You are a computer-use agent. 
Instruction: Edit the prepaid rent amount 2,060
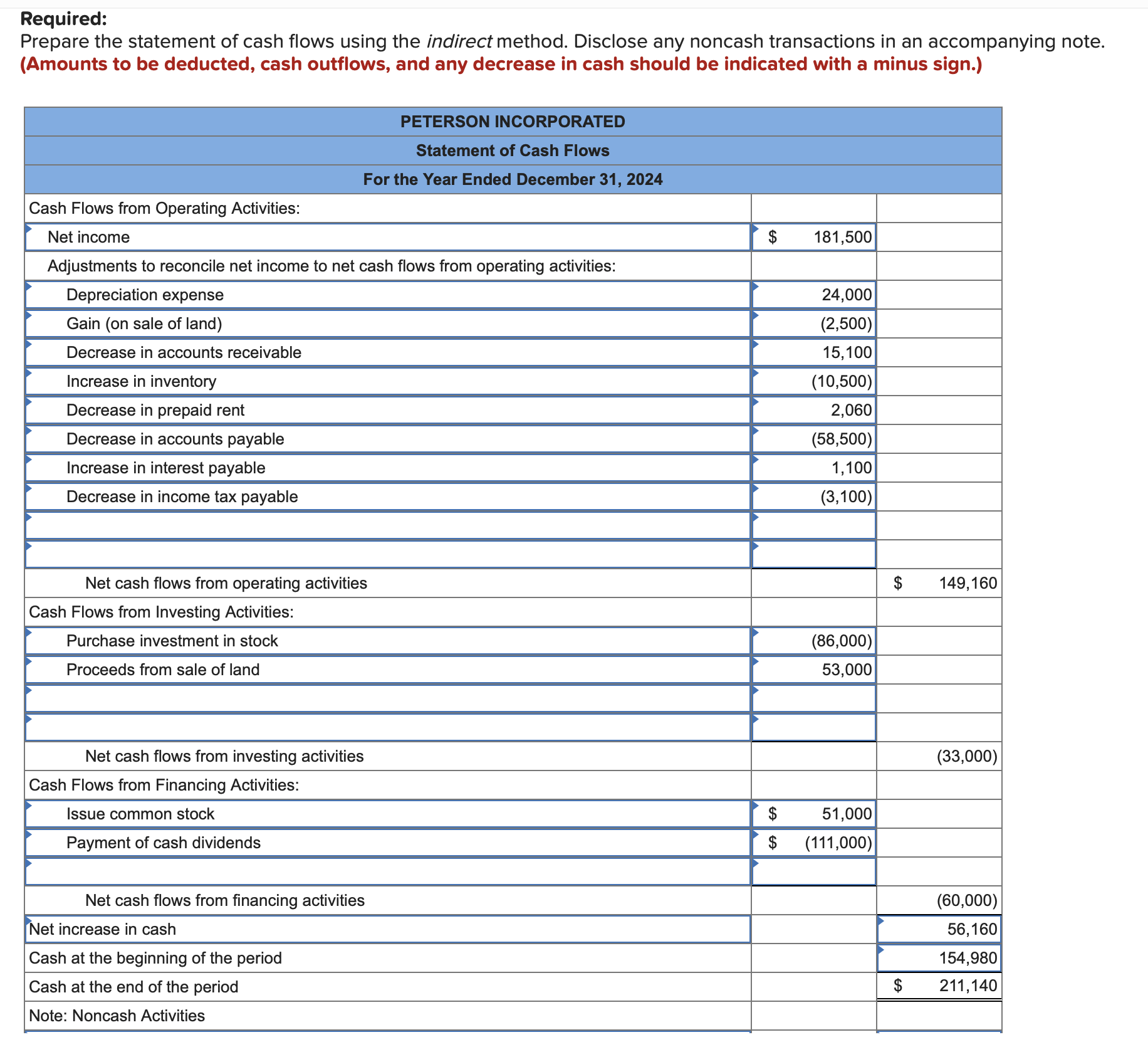click(x=814, y=410)
